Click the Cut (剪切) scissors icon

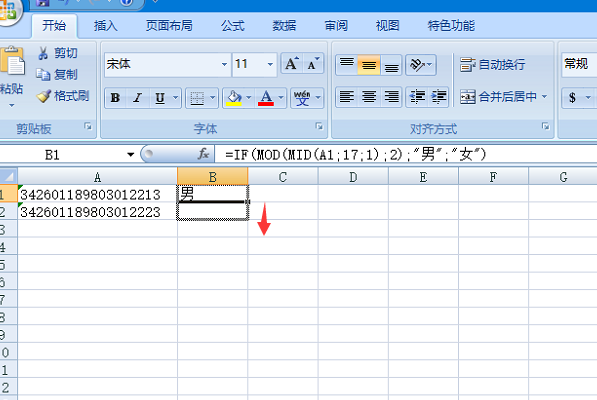click(x=43, y=53)
